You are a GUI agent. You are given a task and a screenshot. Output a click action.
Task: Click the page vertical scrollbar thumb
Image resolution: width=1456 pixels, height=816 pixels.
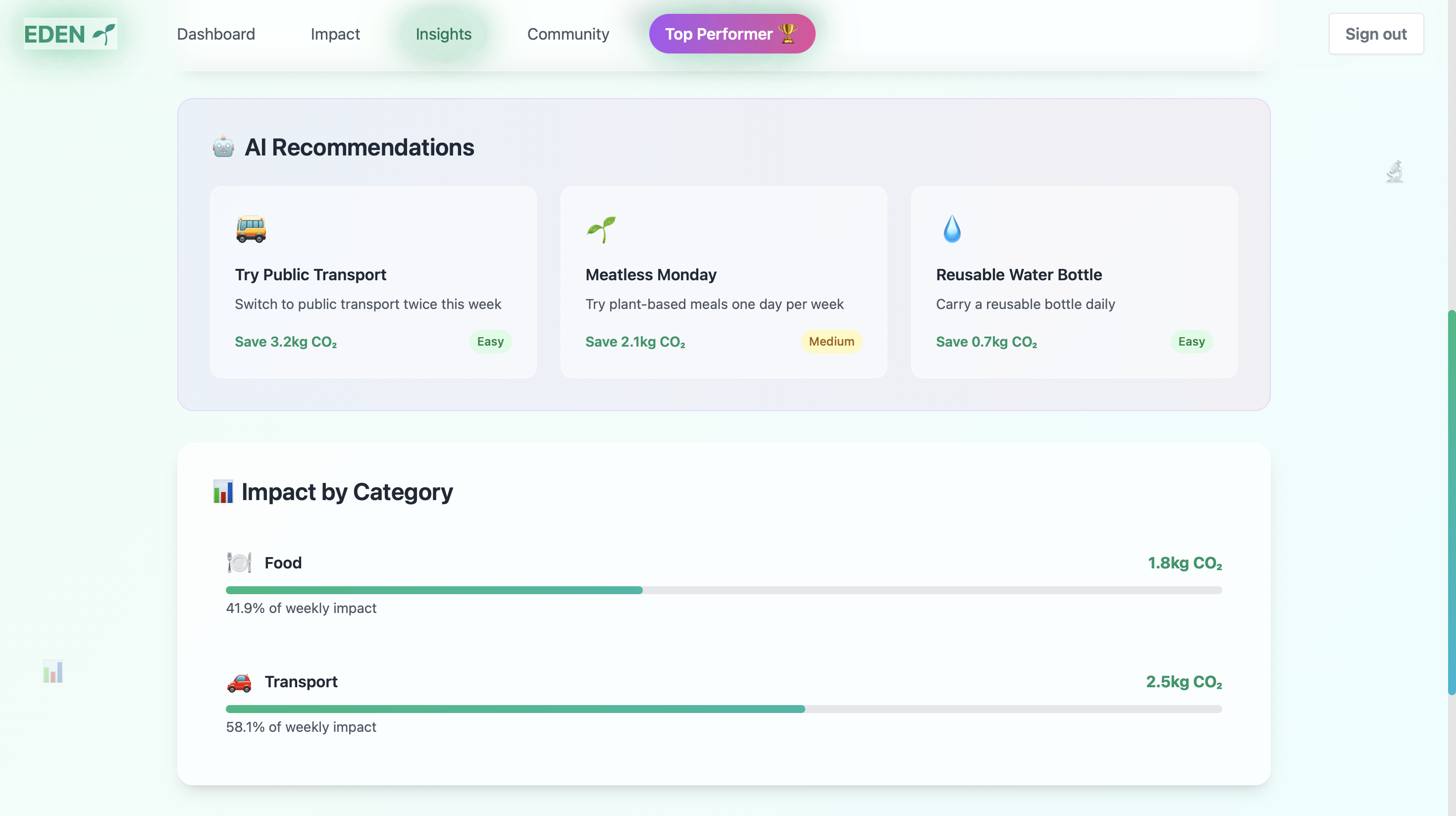tap(1451, 502)
